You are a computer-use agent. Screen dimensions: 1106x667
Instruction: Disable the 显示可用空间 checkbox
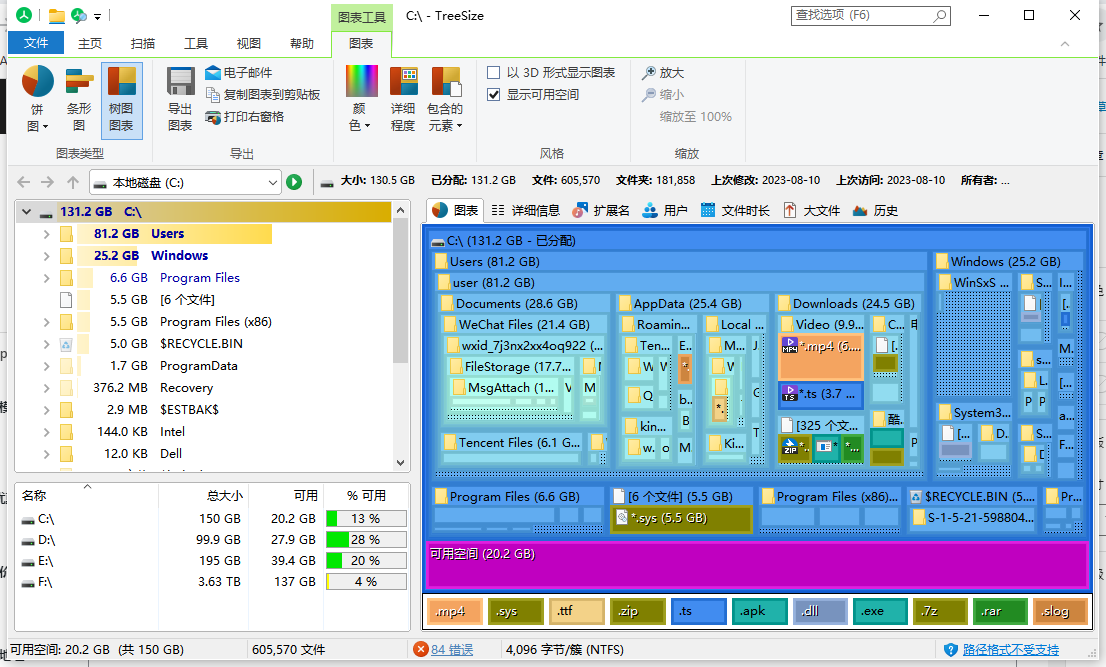pyautogui.click(x=494, y=94)
